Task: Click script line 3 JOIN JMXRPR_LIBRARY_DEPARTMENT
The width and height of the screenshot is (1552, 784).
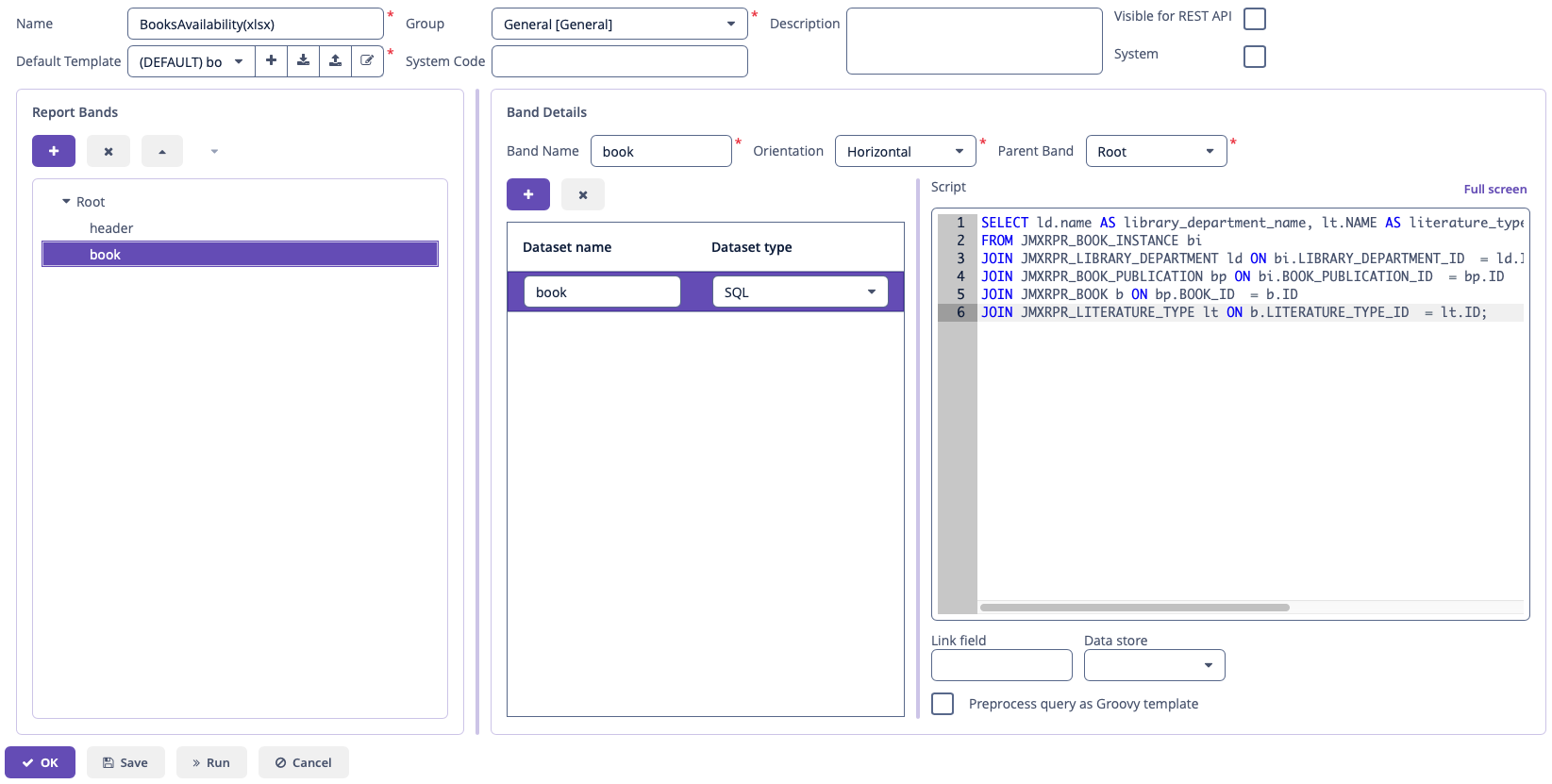Action: click(x=1252, y=259)
